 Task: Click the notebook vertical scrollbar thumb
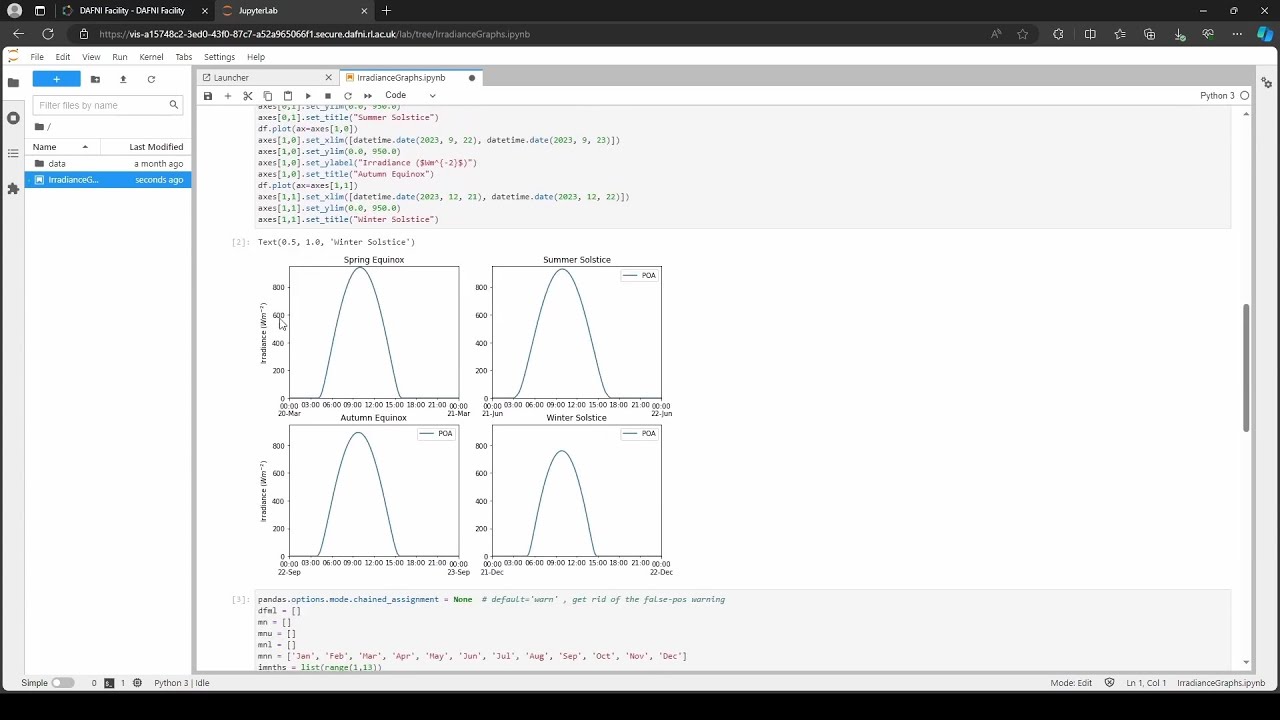pos(1246,368)
